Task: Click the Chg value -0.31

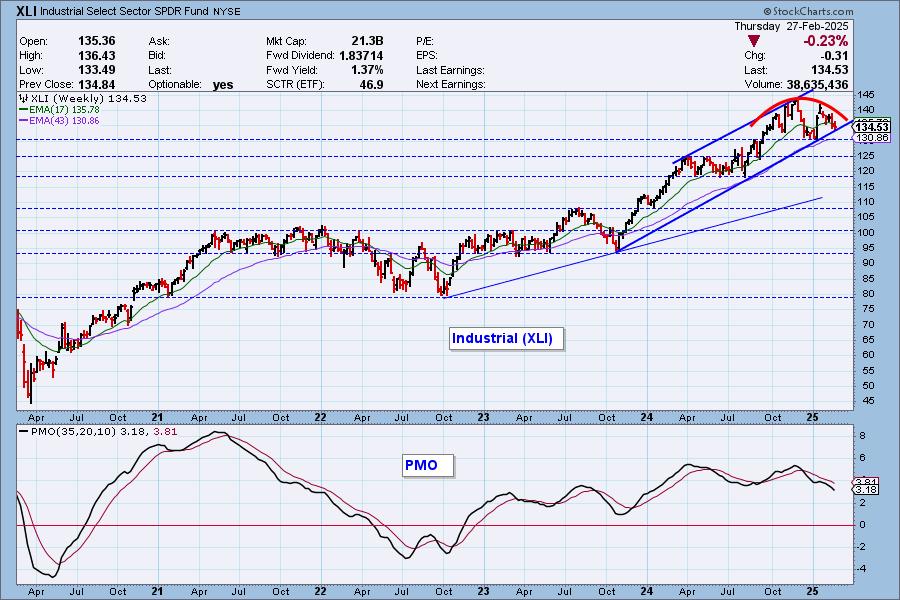Action: [x=835, y=56]
